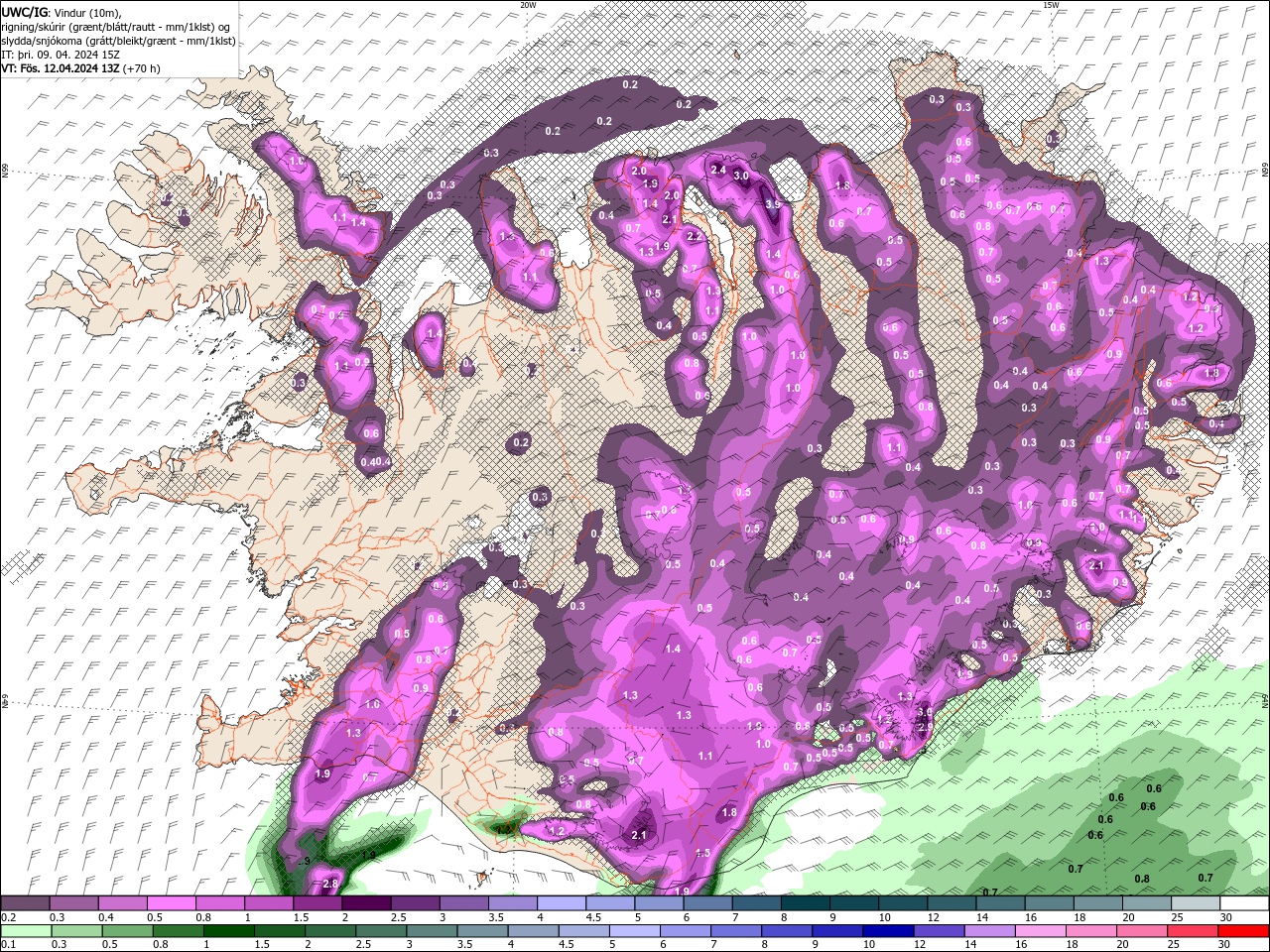
Task: Click the '20W' longitude label at the top edge
Action: (528, 5)
